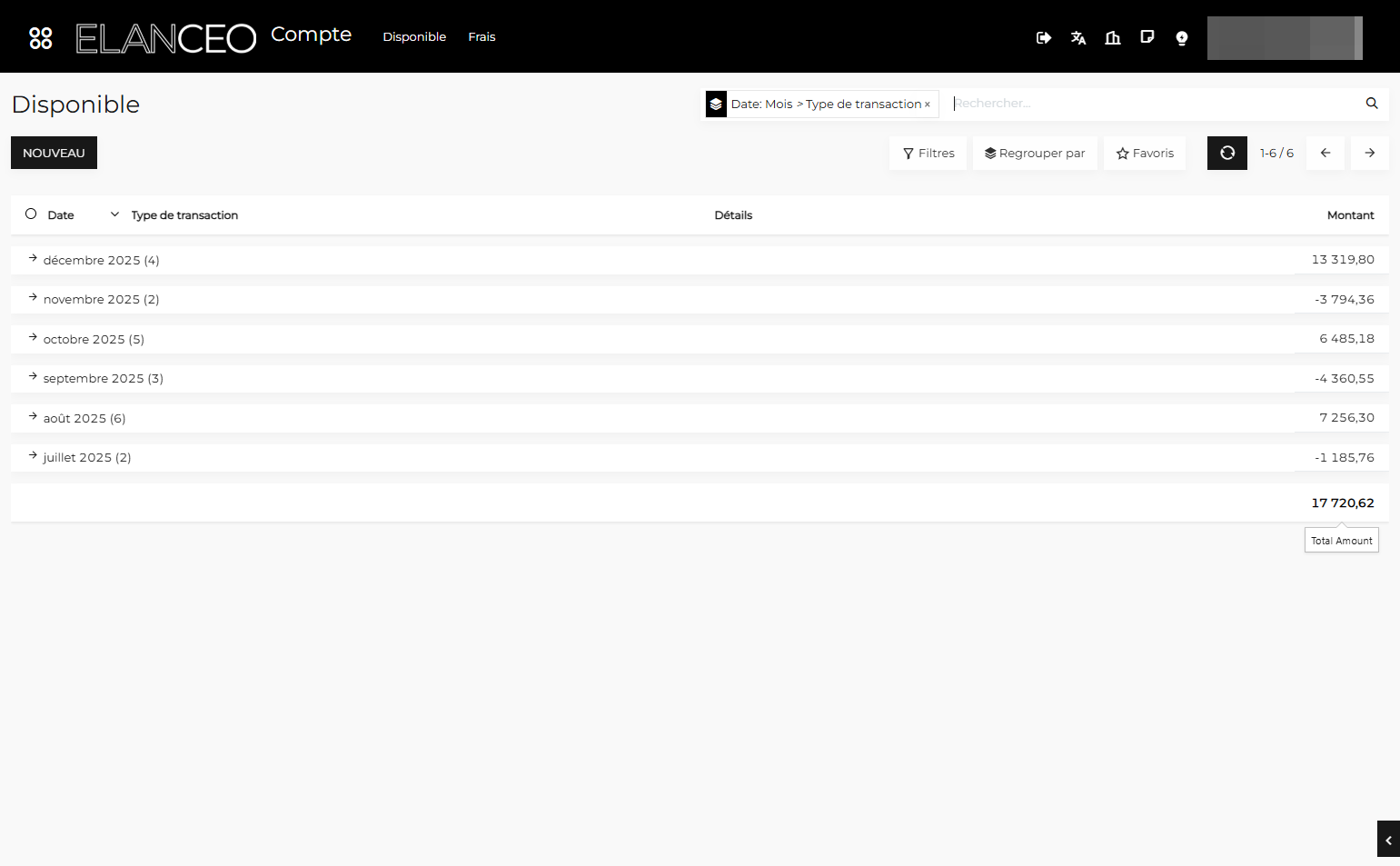Click the chart statistics icon in header
This screenshot has height=866, width=1400.
[x=1113, y=37]
